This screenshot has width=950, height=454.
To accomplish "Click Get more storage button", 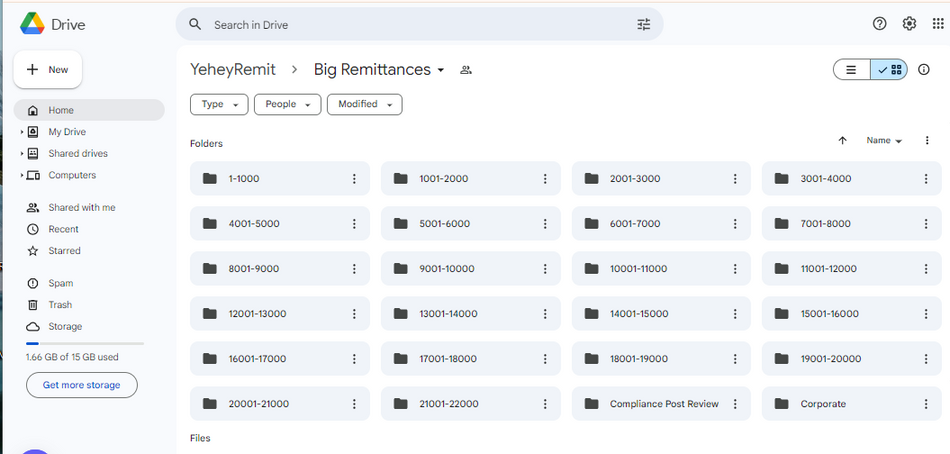I will pos(81,385).
